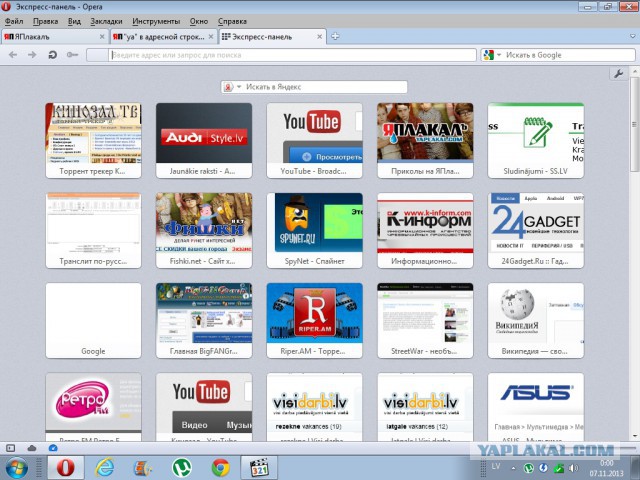Launch Internet Explorer from taskbar
Viewport: 640px width, 480px height.
coord(104,468)
